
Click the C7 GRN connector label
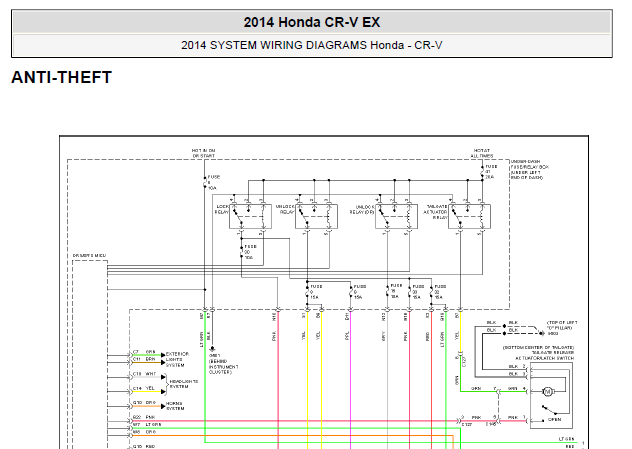(144, 352)
